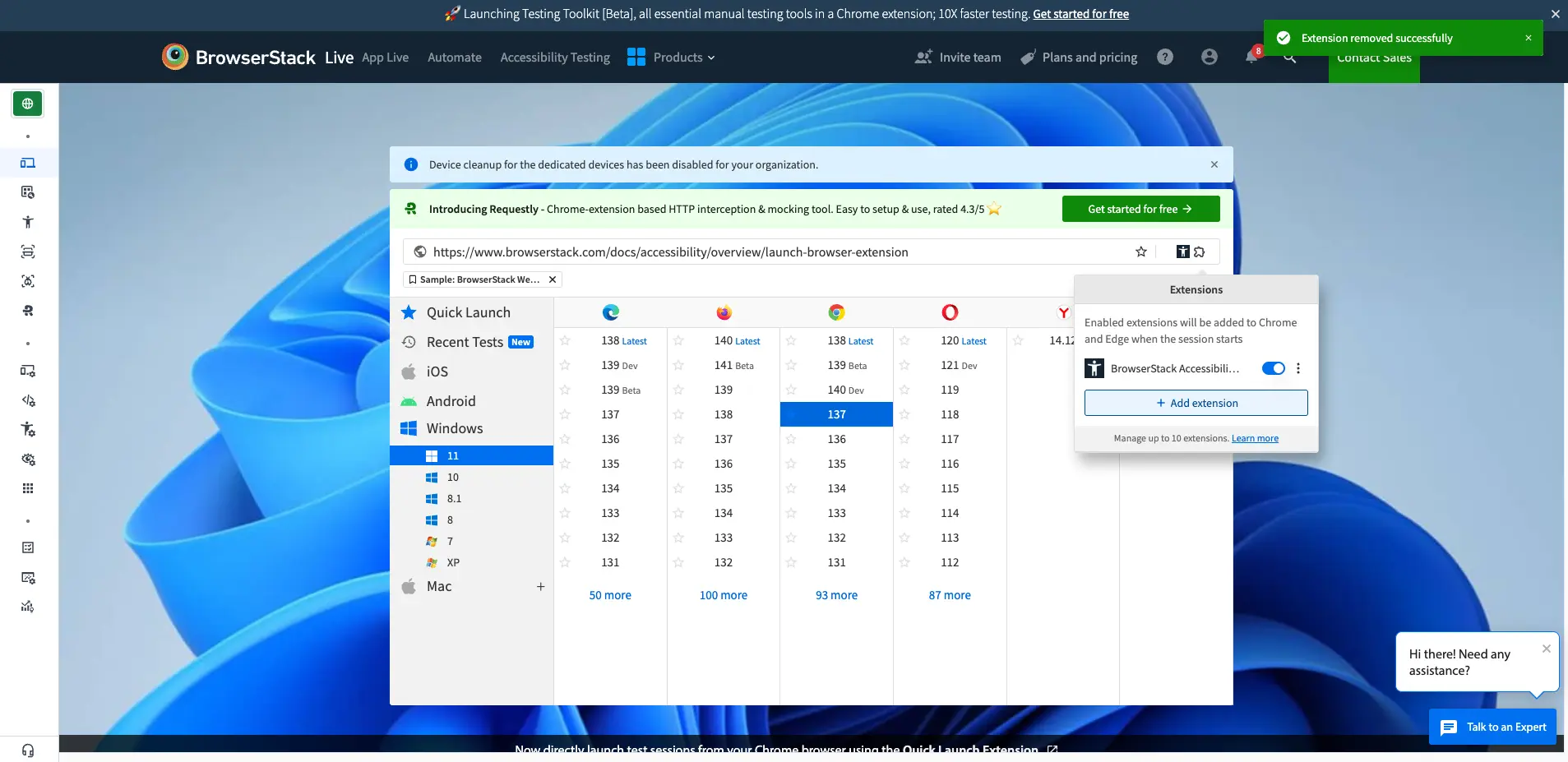The image size is (1568, 762).
Task: Click Invite team in the header
Action: tap(958, 57)
